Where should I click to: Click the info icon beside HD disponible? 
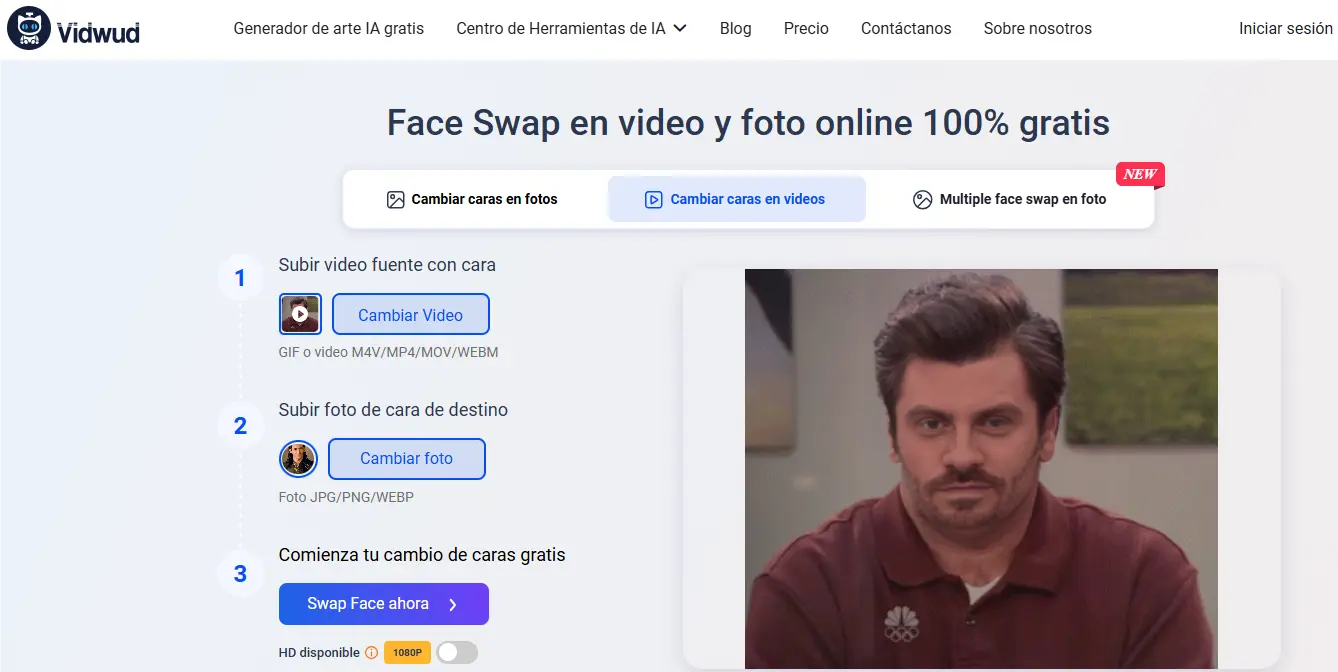(x=370, y=652)
